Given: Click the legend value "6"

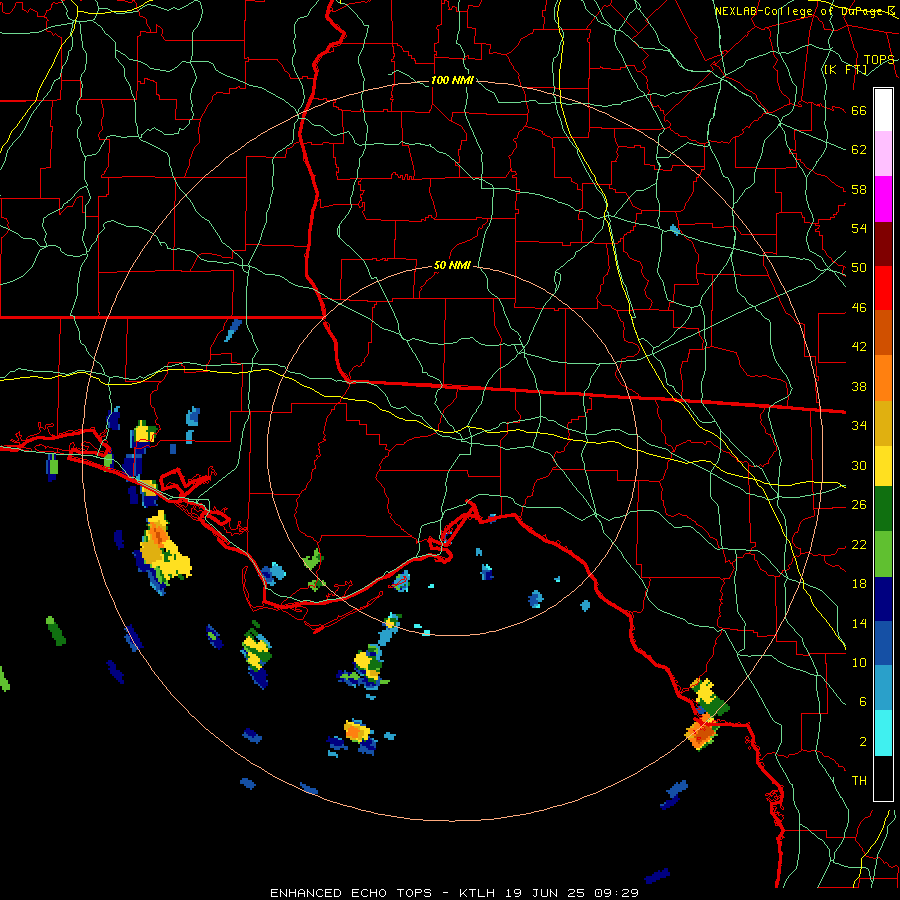Looking at the screenshot, I should click(862, 702).
